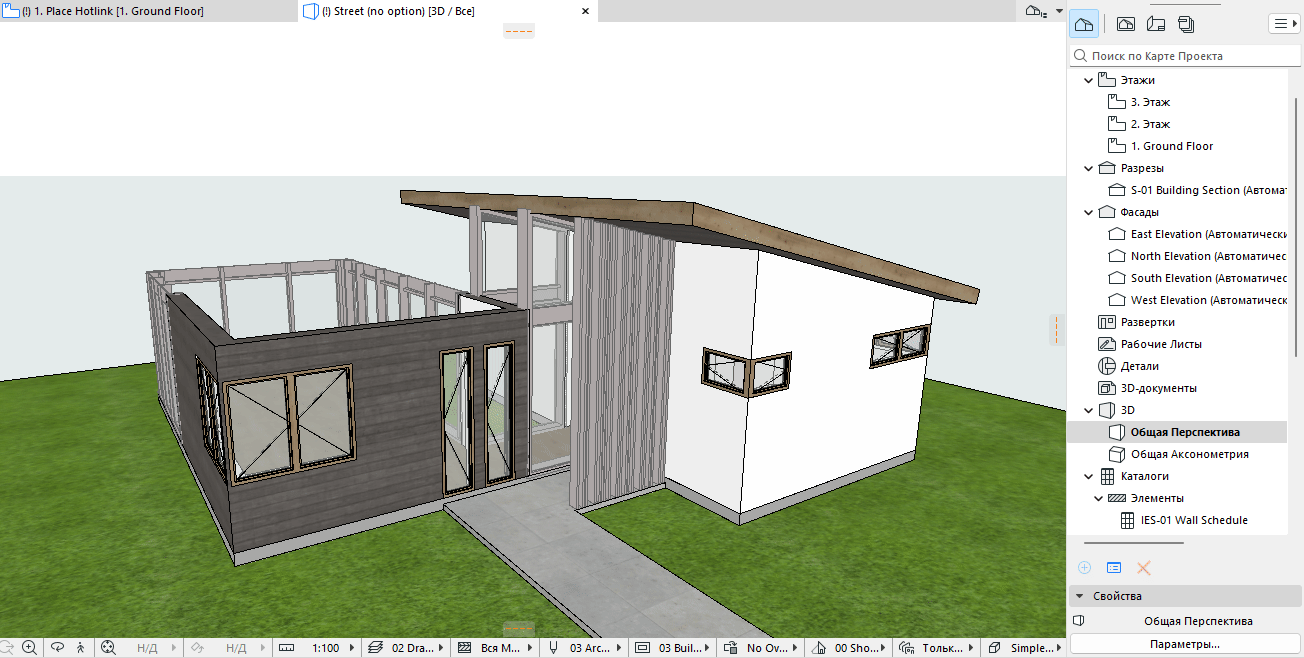1304x658 pixels.
Task: Open the 3. Этаж story
Action: (x=1150, y=102)
